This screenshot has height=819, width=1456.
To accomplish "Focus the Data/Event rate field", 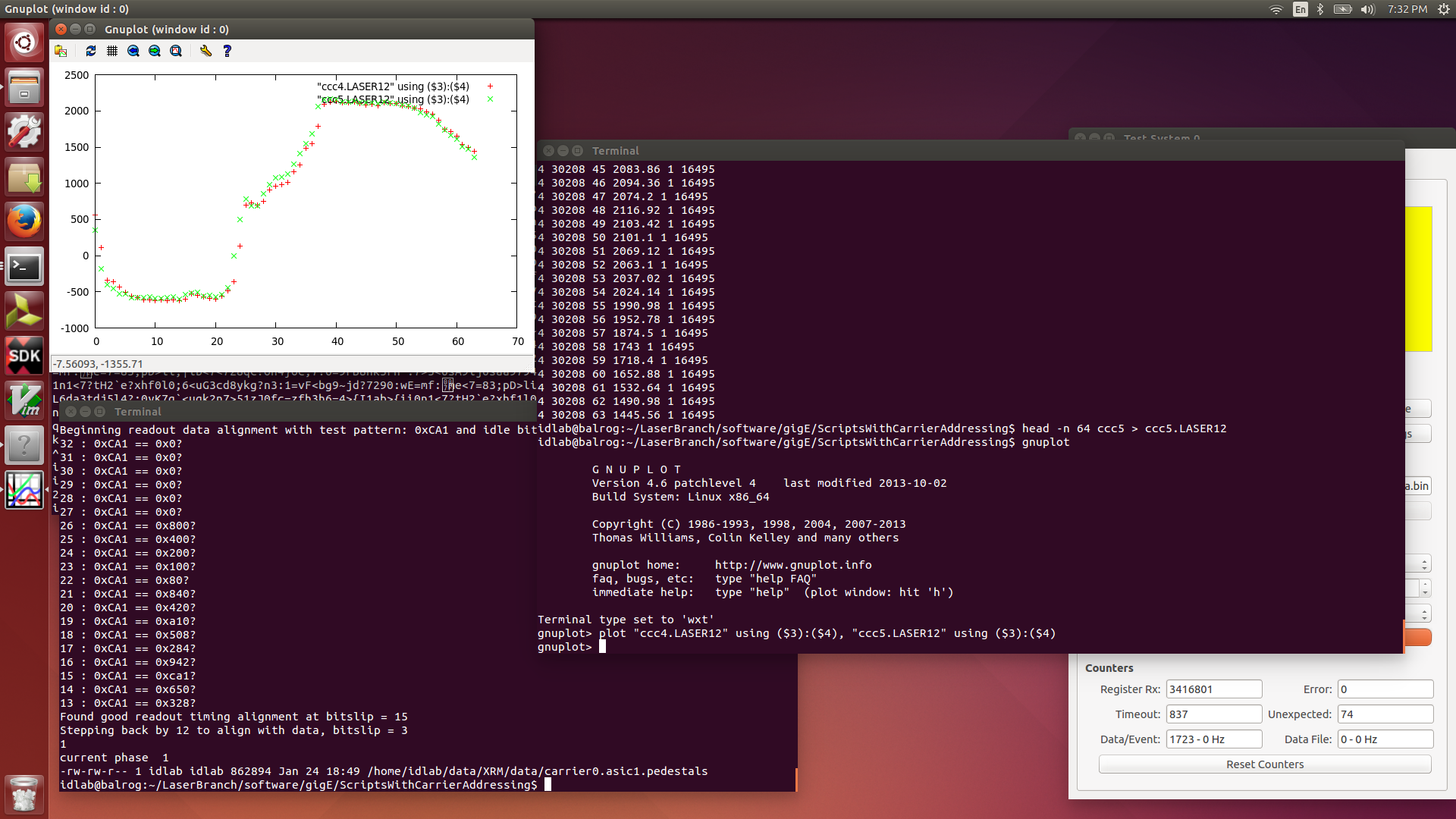I will [1214, 739].
